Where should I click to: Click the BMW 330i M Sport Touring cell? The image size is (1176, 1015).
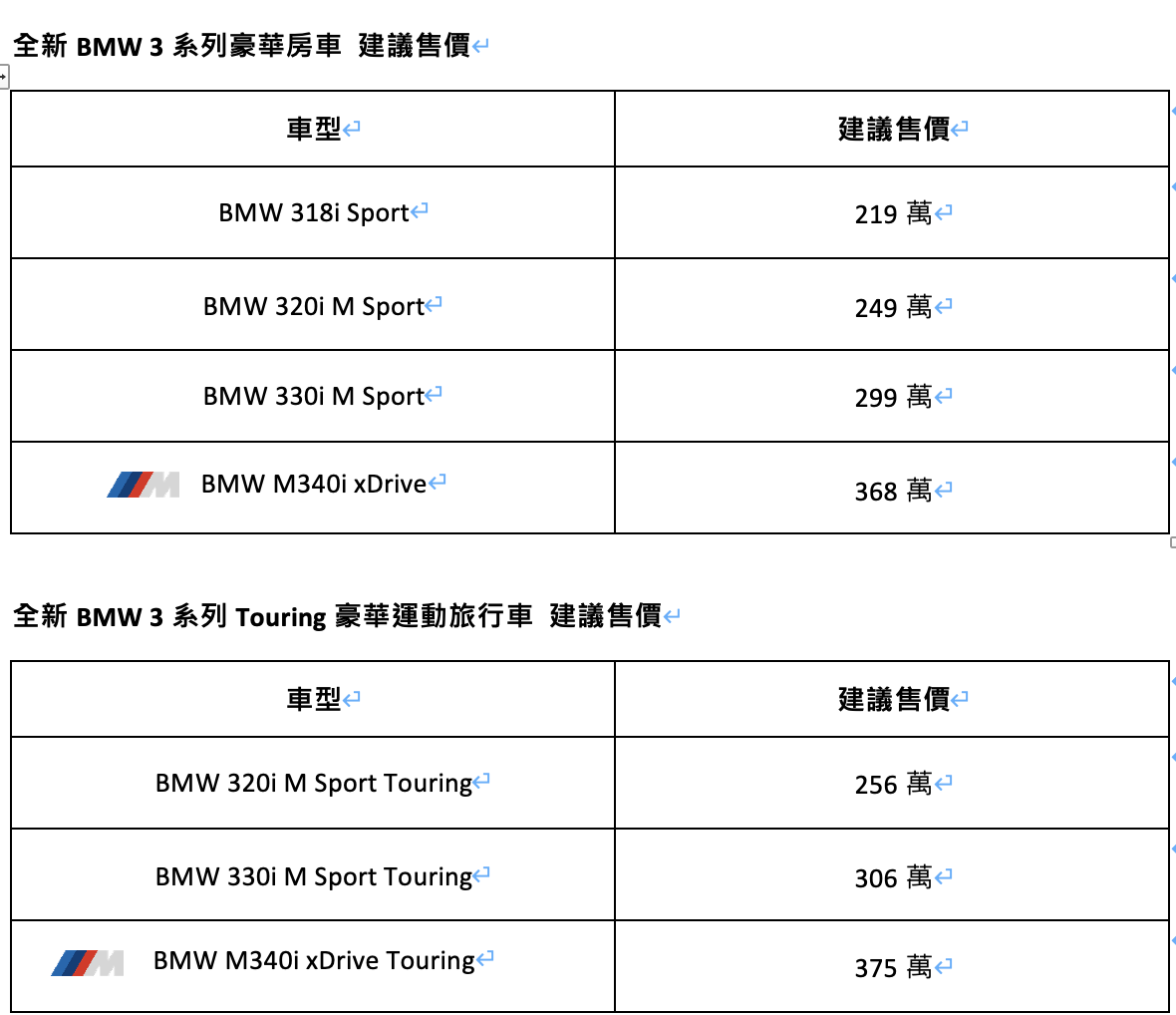pos(314,877)
